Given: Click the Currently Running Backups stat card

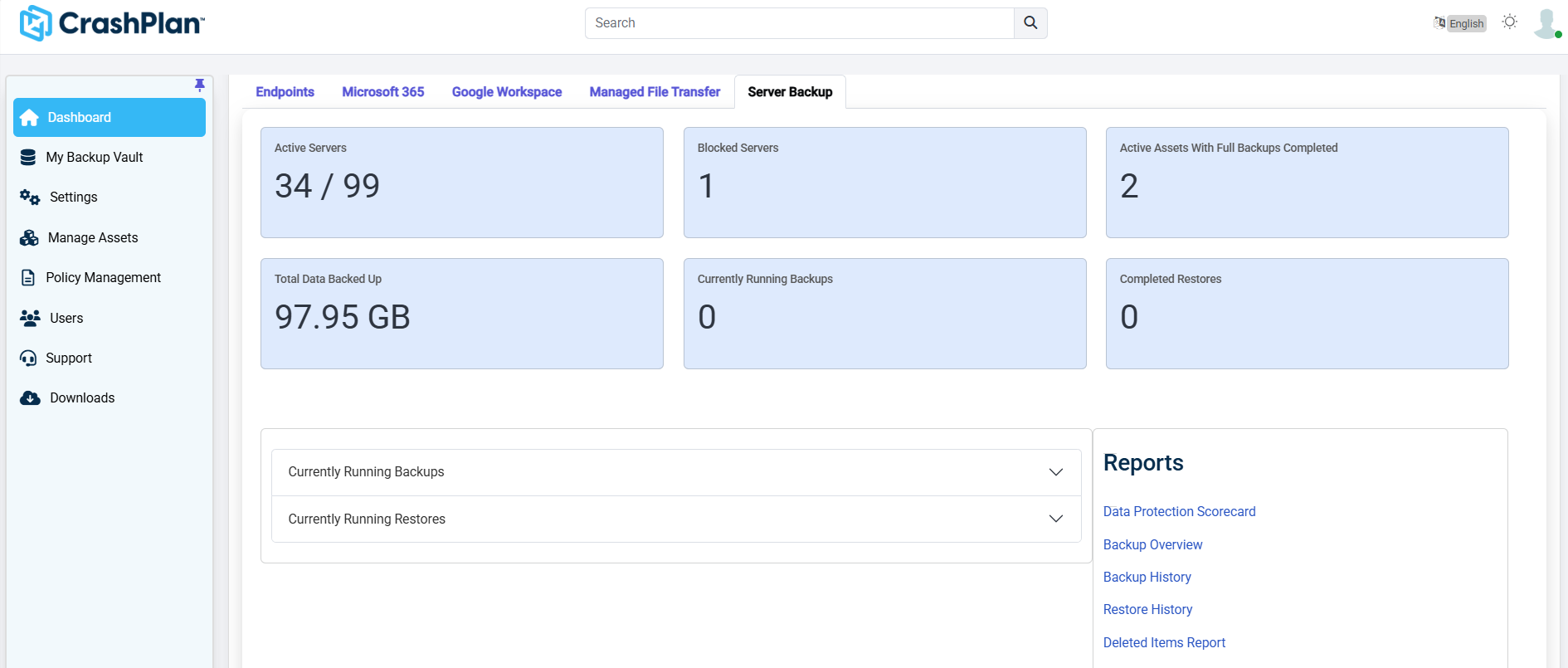Looking at the screenshot, I should (884, 314).
